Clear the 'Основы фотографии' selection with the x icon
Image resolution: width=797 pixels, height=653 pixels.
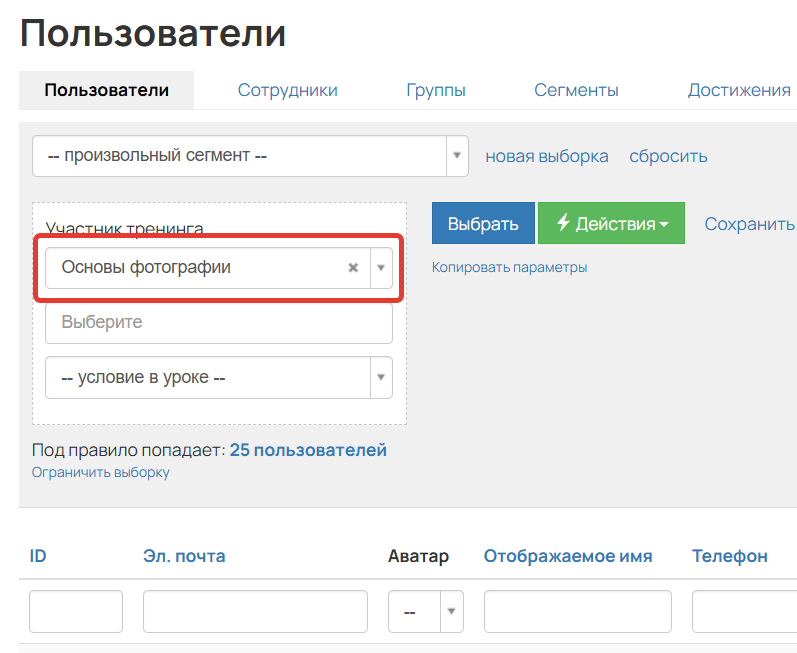[353, 267]
